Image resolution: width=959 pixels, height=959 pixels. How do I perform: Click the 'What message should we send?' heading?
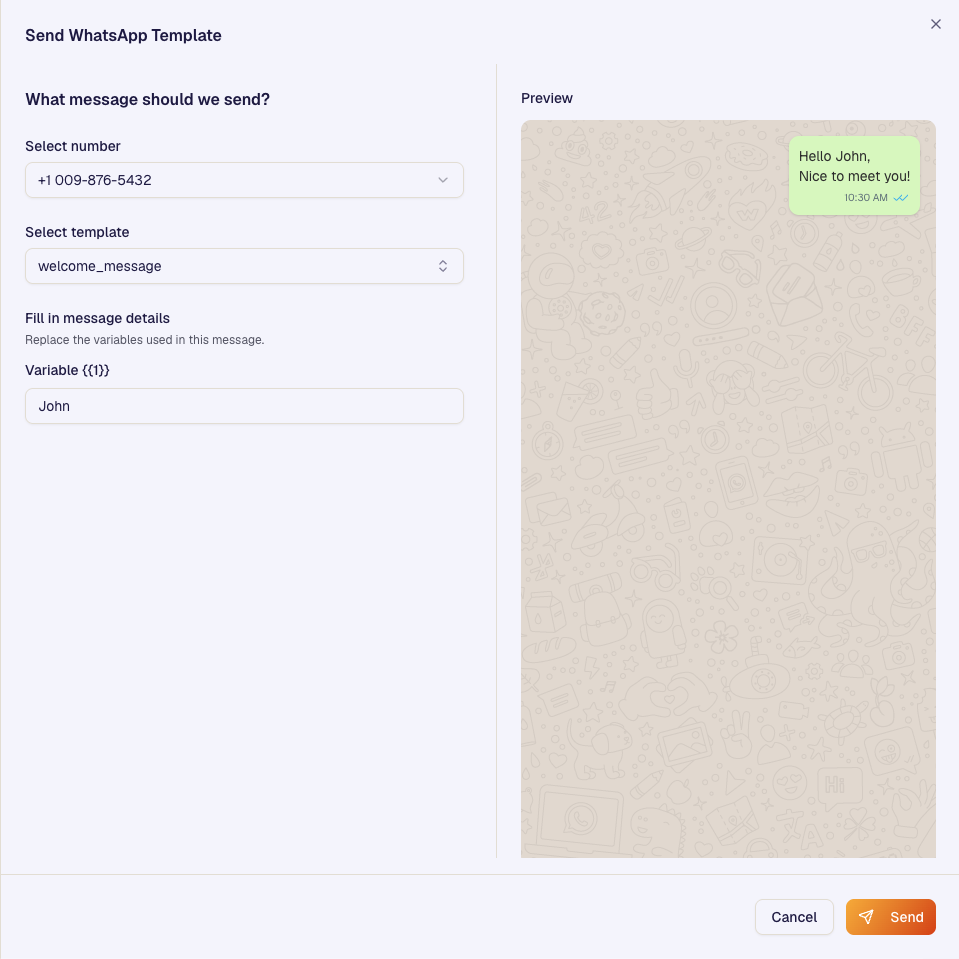point(147,99)
